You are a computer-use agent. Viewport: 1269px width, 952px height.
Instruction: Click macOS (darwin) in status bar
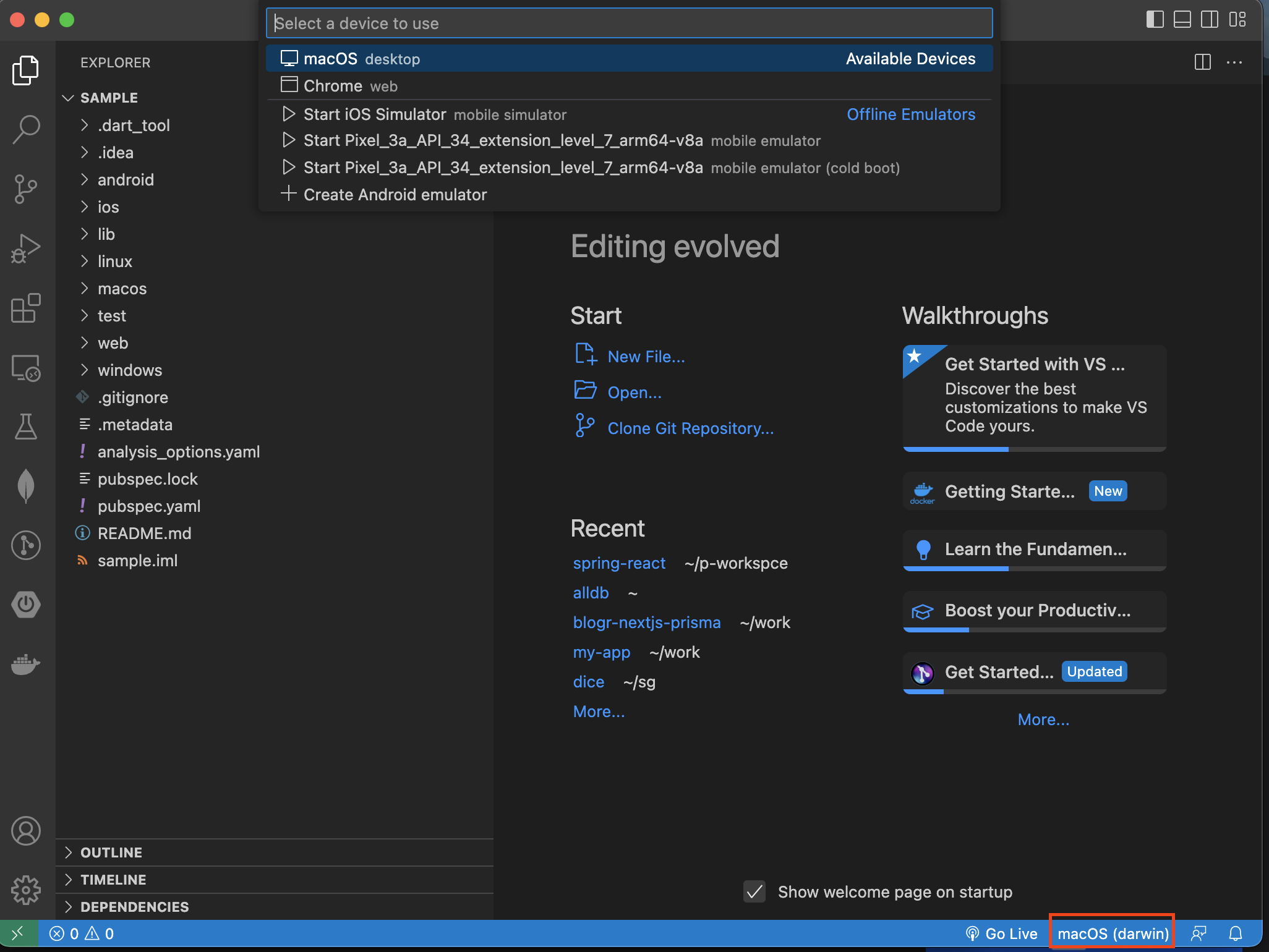click(1113, 933)
